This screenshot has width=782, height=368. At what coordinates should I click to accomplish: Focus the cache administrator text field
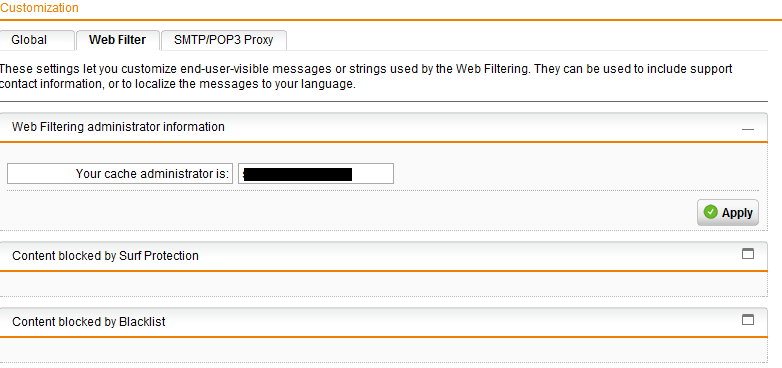tap(316, 174)
